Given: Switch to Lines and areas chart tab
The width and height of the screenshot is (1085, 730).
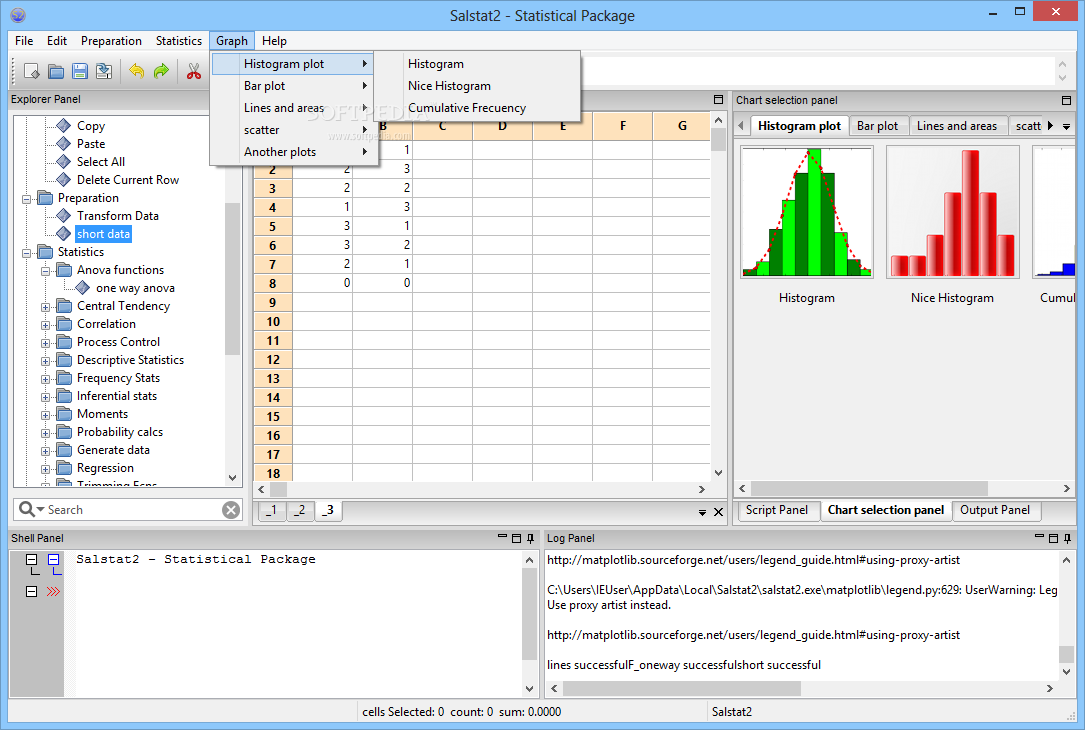Looking at the screenshot, I should 957,126.
